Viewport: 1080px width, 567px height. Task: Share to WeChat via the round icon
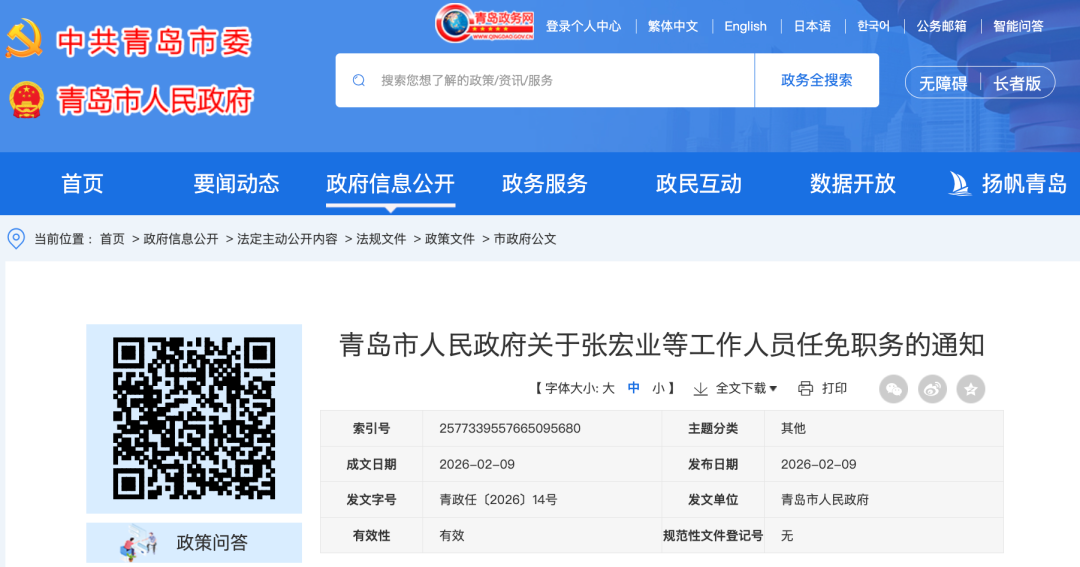point(893,389)
